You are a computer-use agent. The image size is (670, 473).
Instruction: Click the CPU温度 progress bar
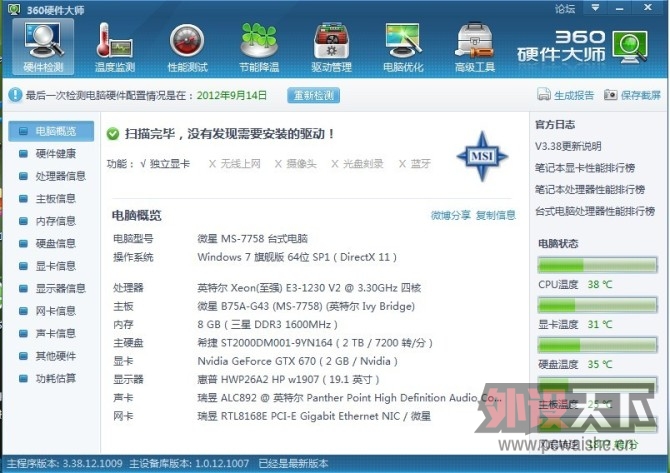(597, 265)
